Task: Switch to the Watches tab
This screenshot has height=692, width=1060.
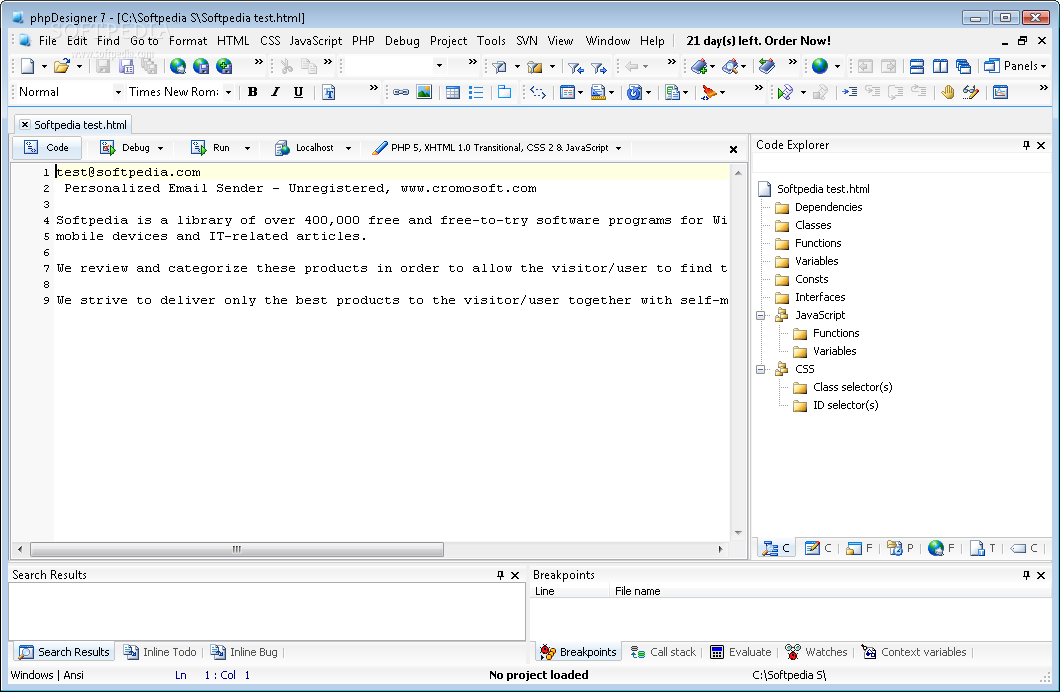Action: pyautogui.click(x=817, y=652)
